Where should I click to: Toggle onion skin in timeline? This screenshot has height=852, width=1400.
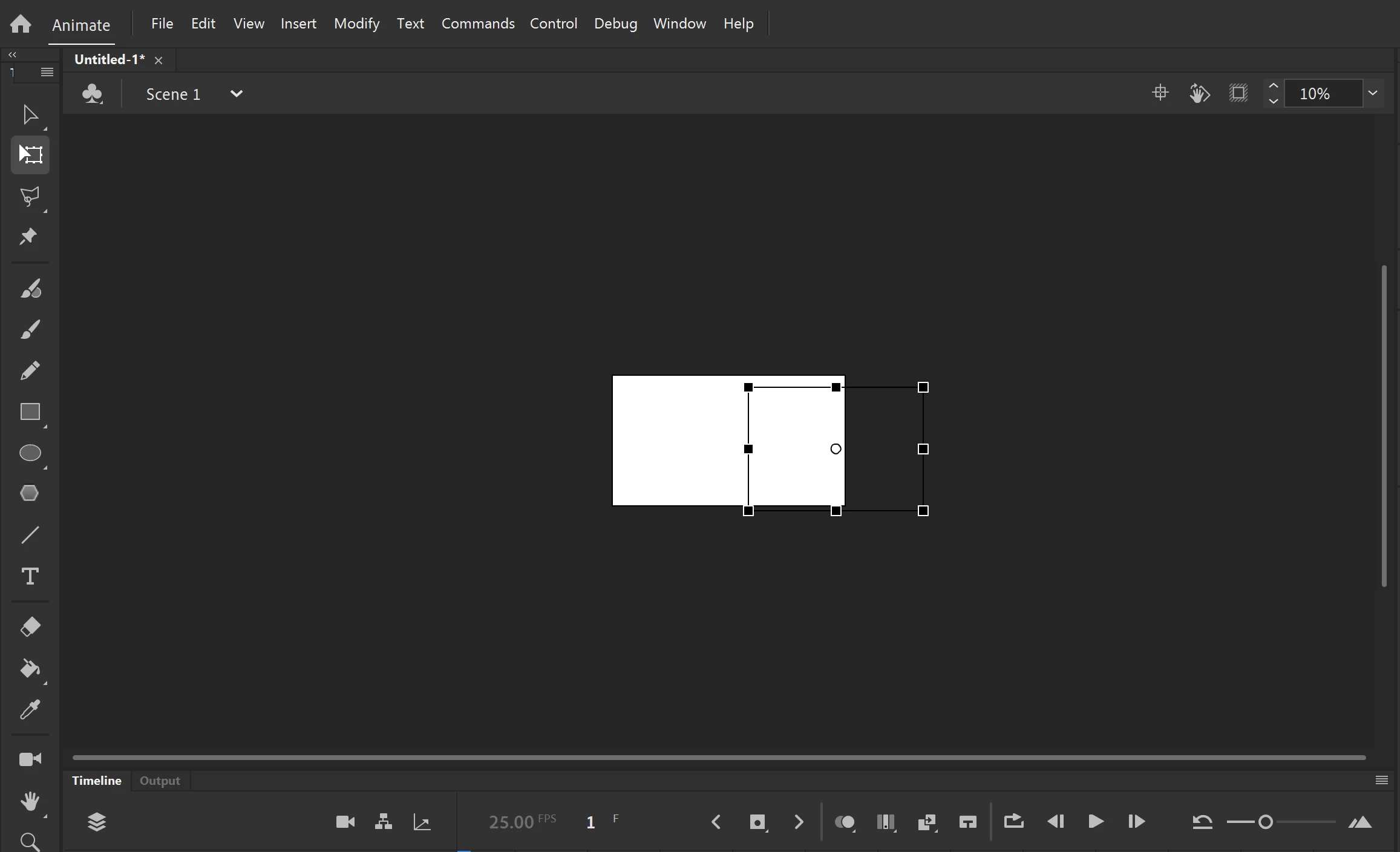pyautogui.click(x=844, y=822)
